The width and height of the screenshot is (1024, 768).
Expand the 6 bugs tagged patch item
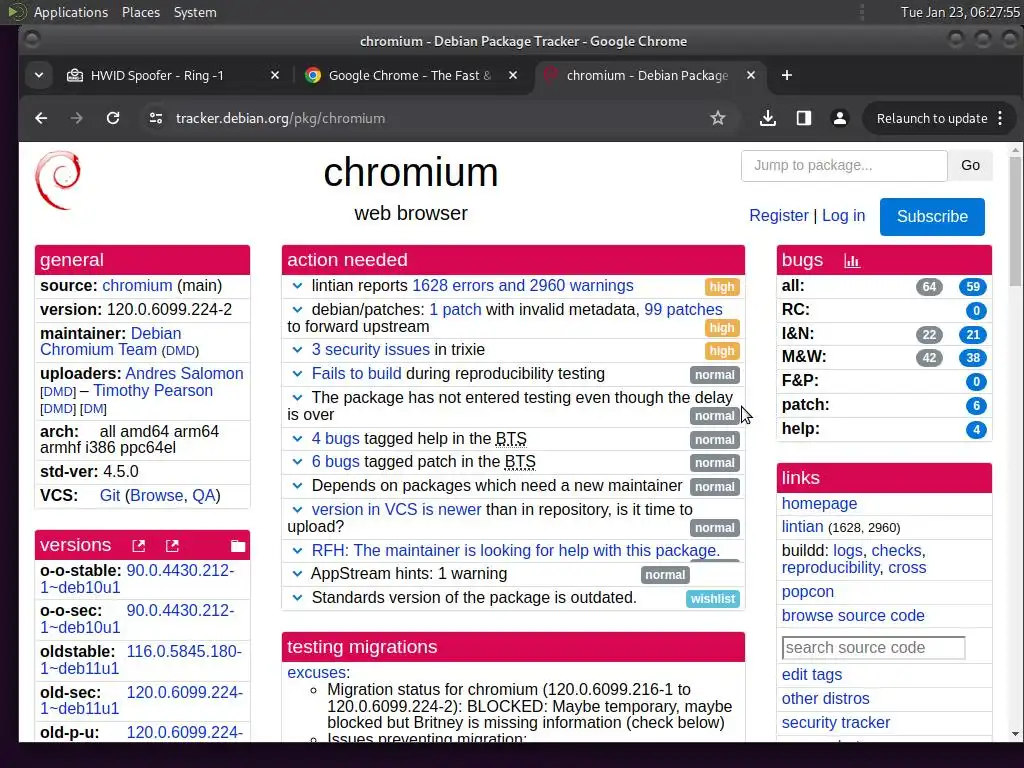(x=297, y=462)
